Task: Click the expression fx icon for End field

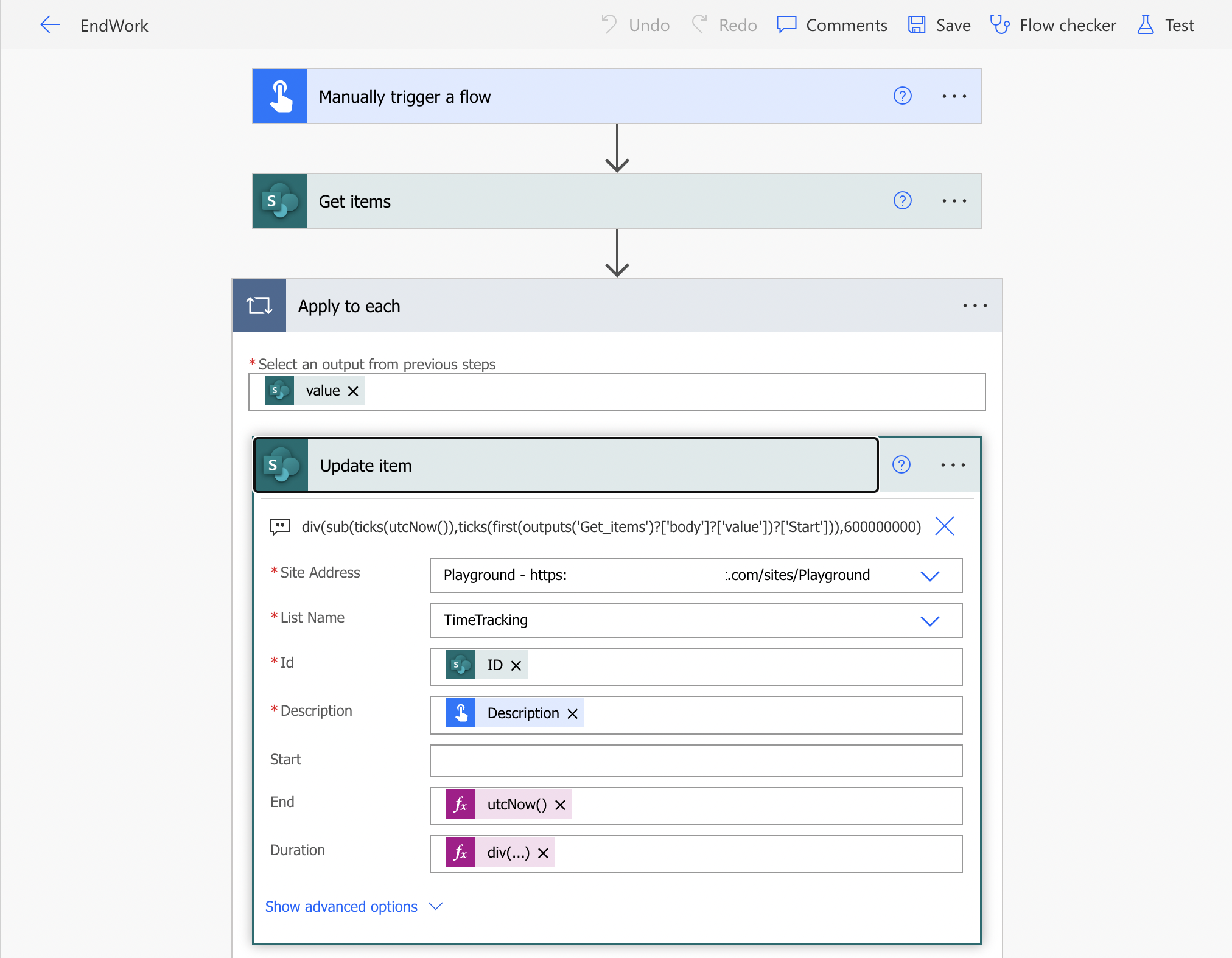Action: click(459, 804)
